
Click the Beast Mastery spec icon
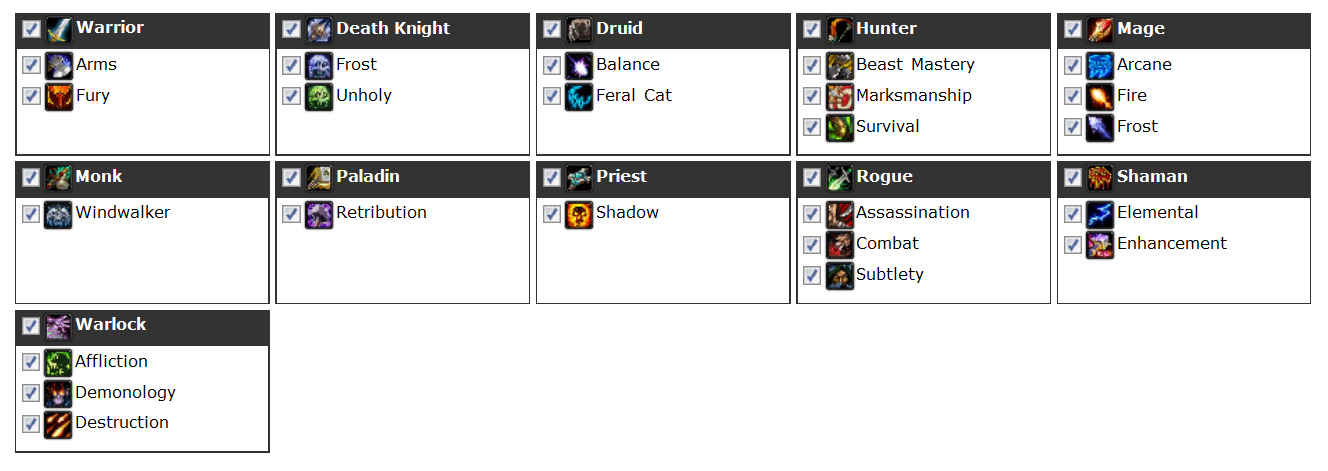tap(840, 66)
